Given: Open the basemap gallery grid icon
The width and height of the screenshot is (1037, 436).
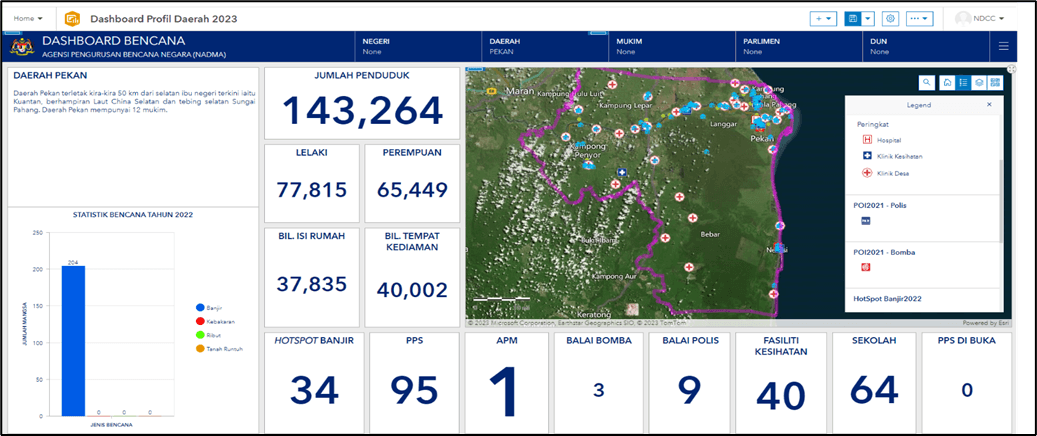Looking at the screenshot, I should (x=996, y=83).
